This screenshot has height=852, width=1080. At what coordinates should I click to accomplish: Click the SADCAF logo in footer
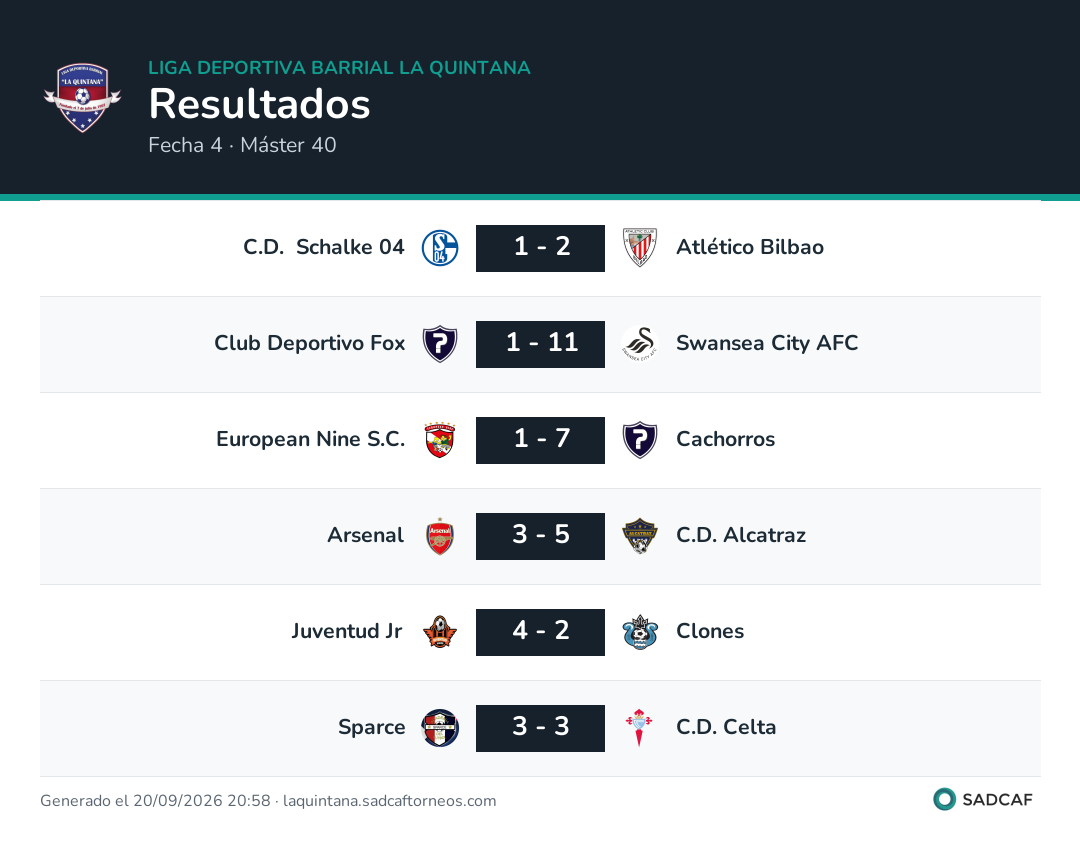(x=983, y=800)
